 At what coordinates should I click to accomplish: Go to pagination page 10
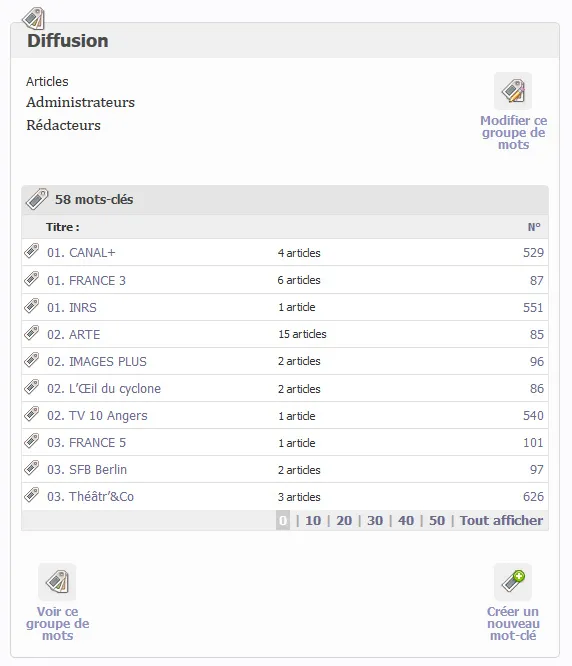pyautogui.click(x=313, y=521)
